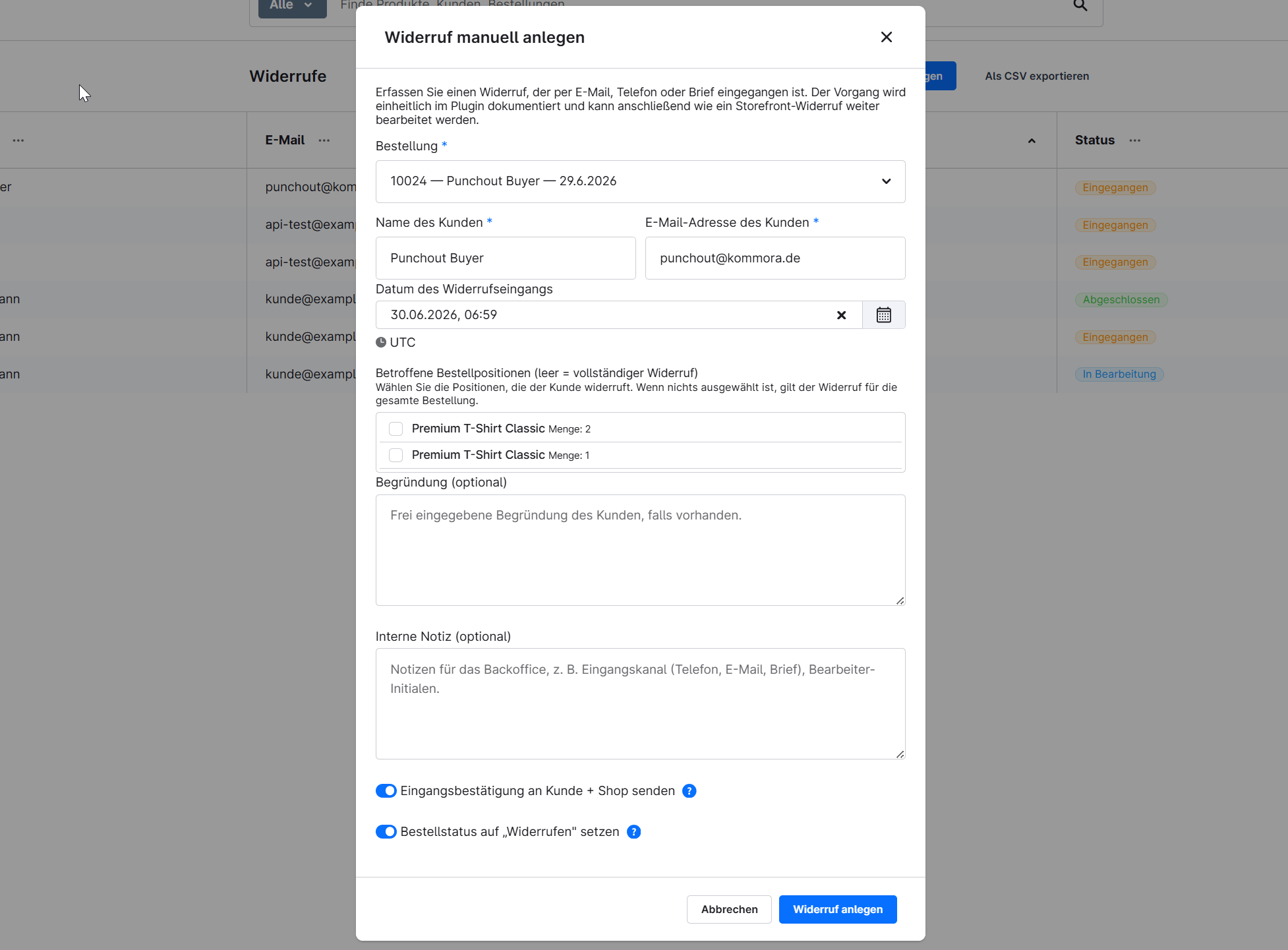Screen dimensions: 1288x950
Task: Focus the Begründung text area
Action: point(640,550)
